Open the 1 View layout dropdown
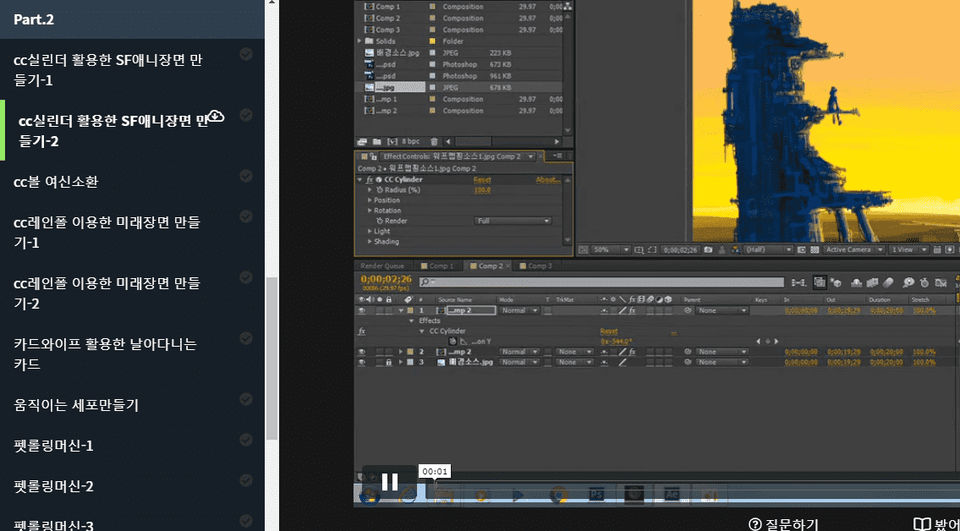Viewport: 960px width, 531px height. 907,250
